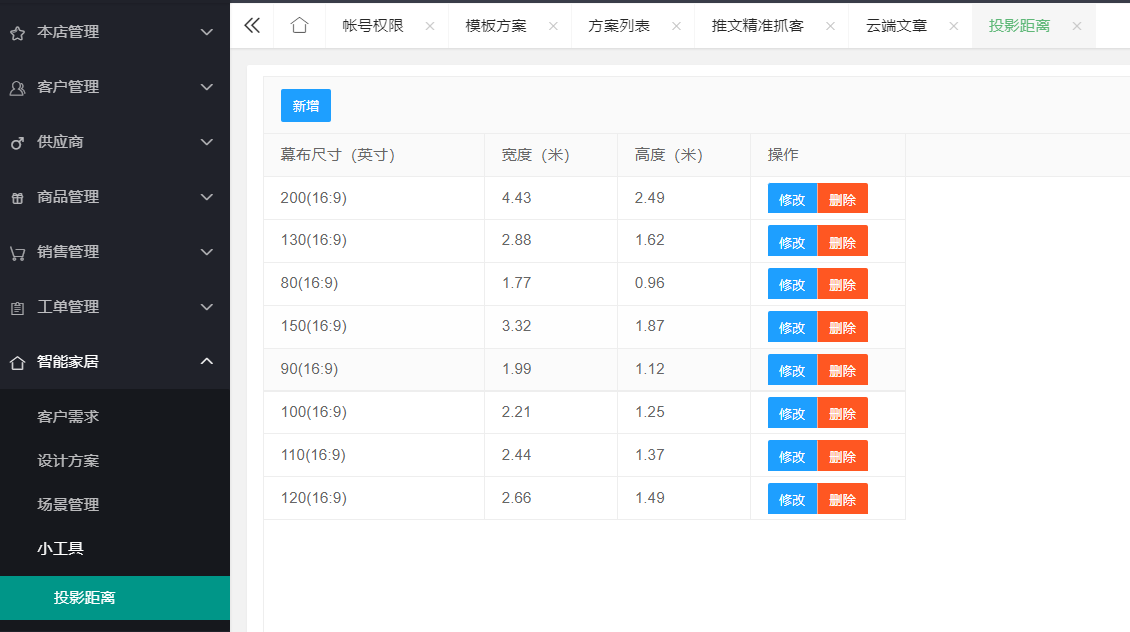This screenshot has width=1130, height=632.
Task: Click the star icon beside 本店管理
Action: point(17,33)
